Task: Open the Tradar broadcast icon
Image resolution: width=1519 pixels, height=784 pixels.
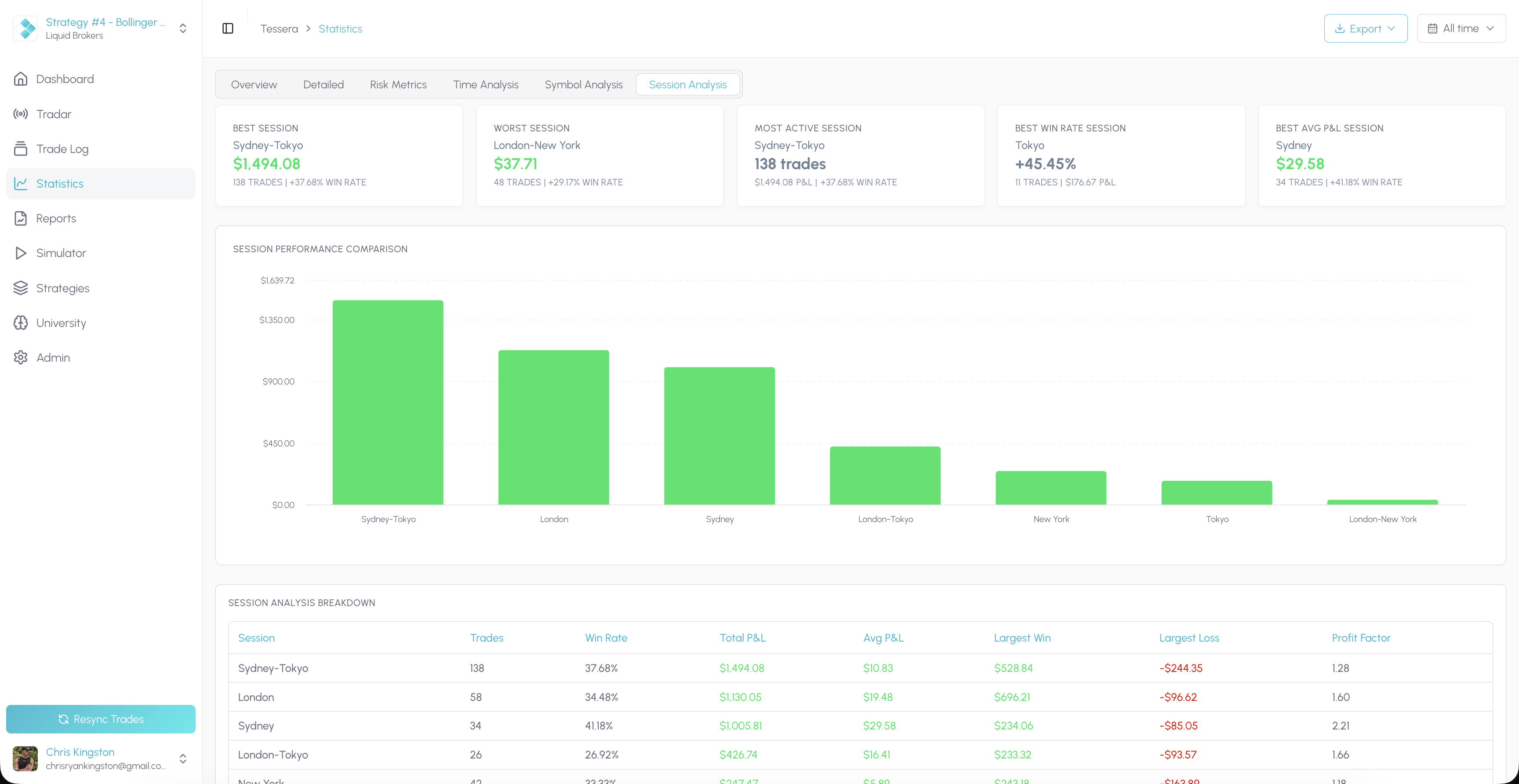Action: coord(21,114)
